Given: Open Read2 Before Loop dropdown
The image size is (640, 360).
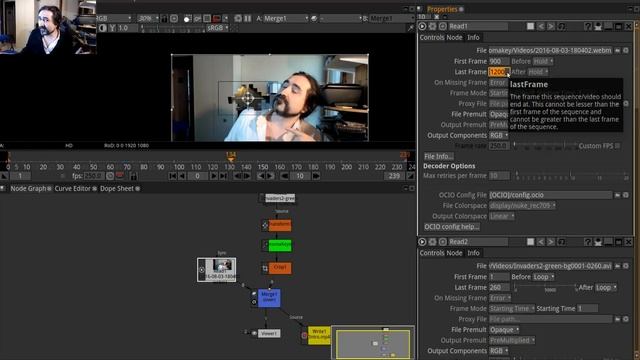Looking at the screenshot, I should [x=544, y=277].
